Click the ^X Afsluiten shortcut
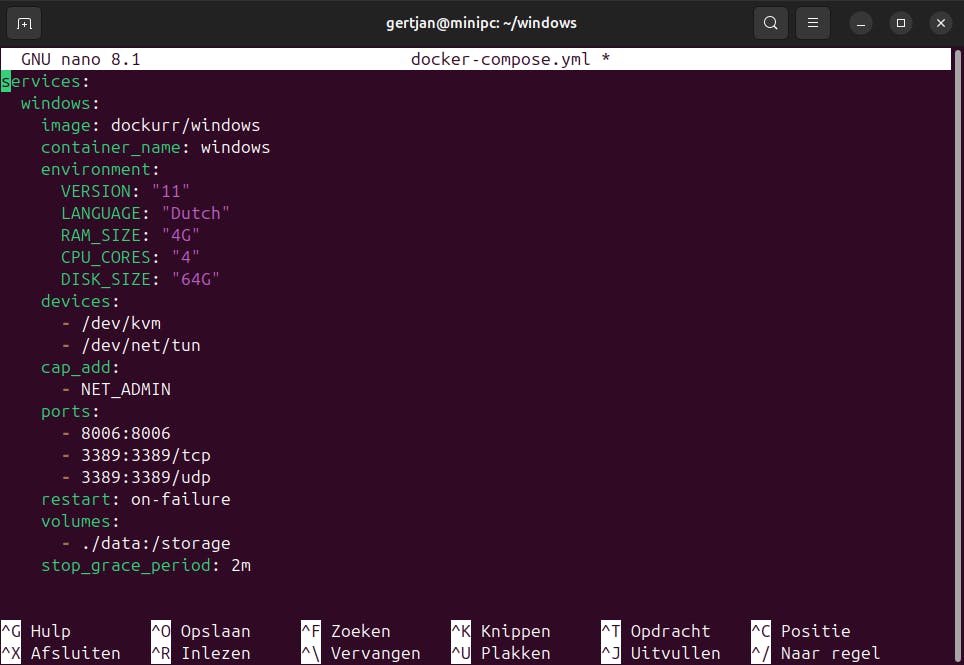964x665 pixels. [x=60, y=653]
